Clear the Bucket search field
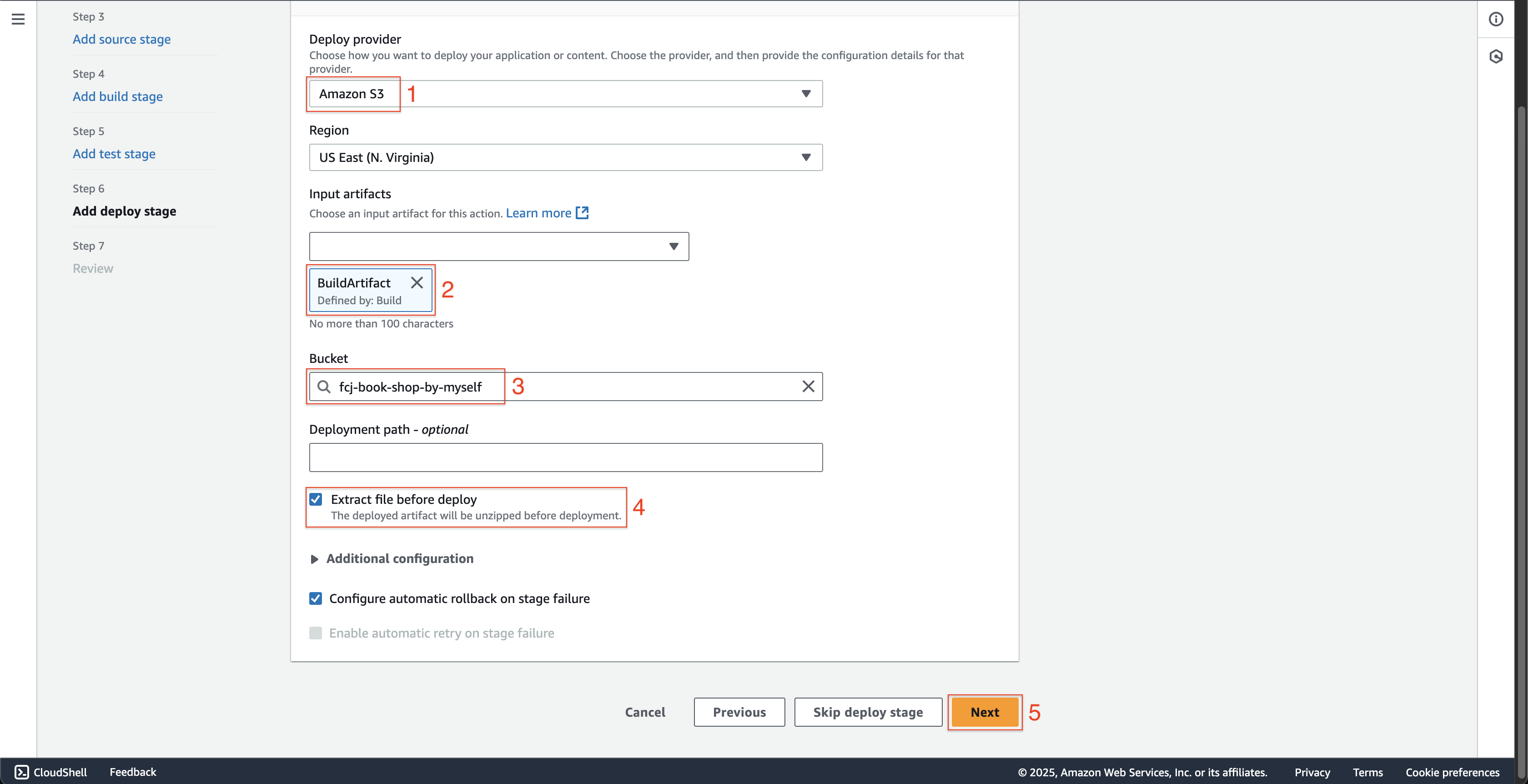The width and height of the screenshot is (1528, 784). click(x=808, y=387)
